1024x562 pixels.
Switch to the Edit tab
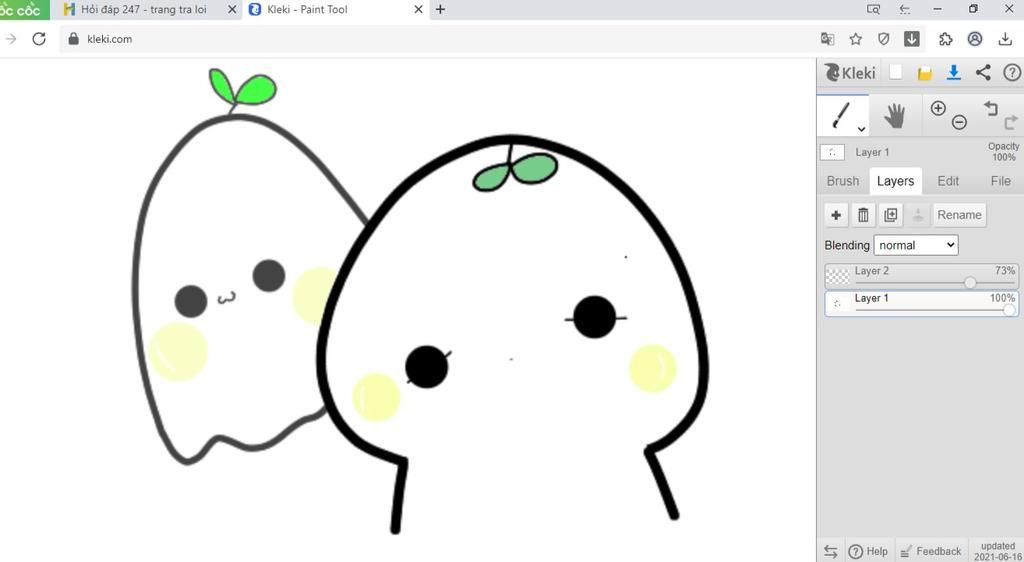948,181
